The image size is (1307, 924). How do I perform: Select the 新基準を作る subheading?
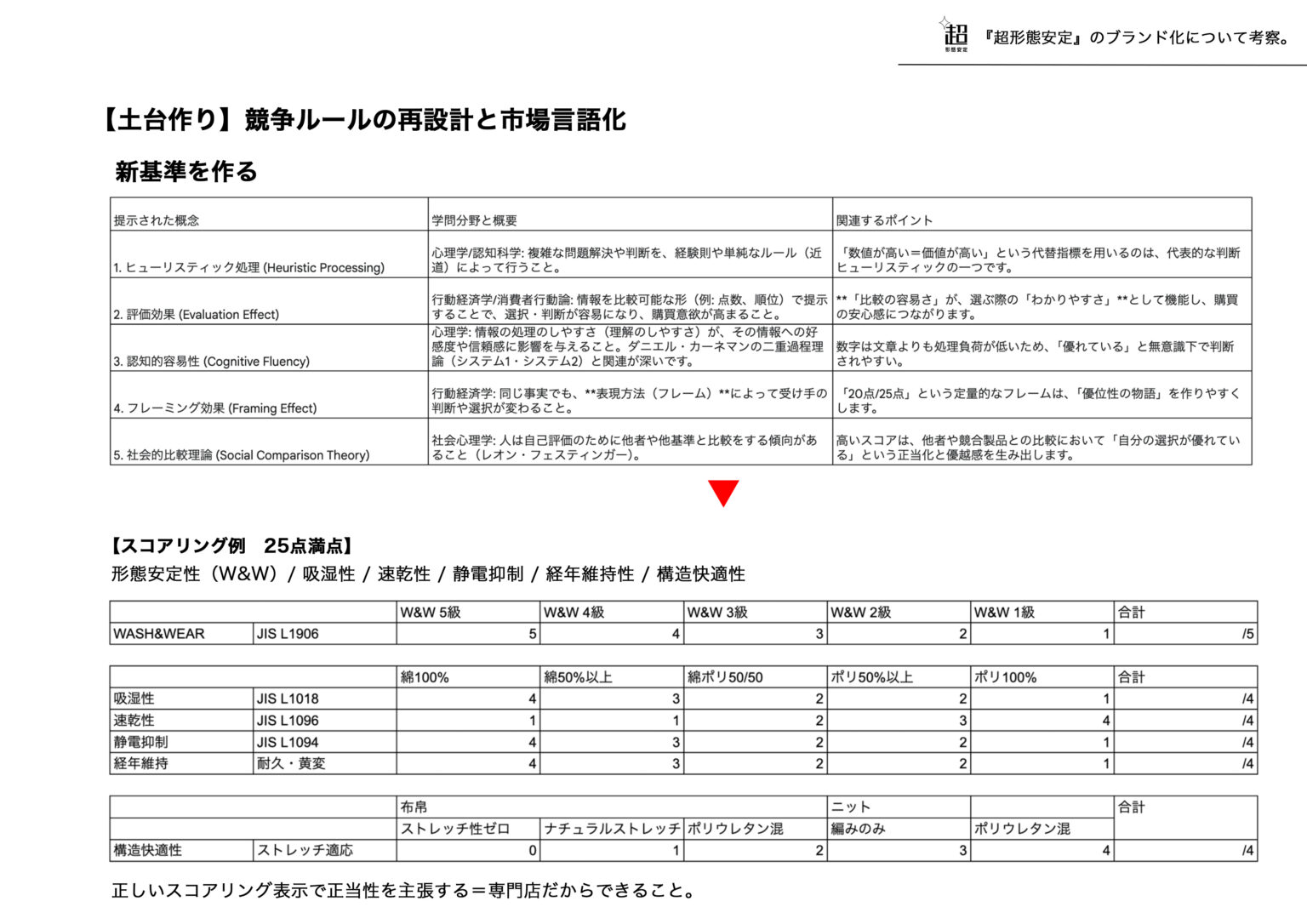pos(186,172)
